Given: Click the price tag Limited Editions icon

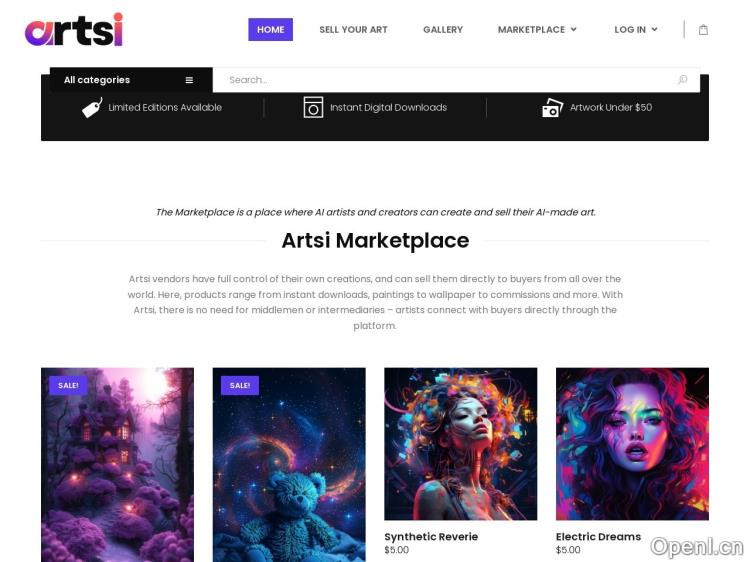Looking at the screenshot, I should [x=92, y=108].
